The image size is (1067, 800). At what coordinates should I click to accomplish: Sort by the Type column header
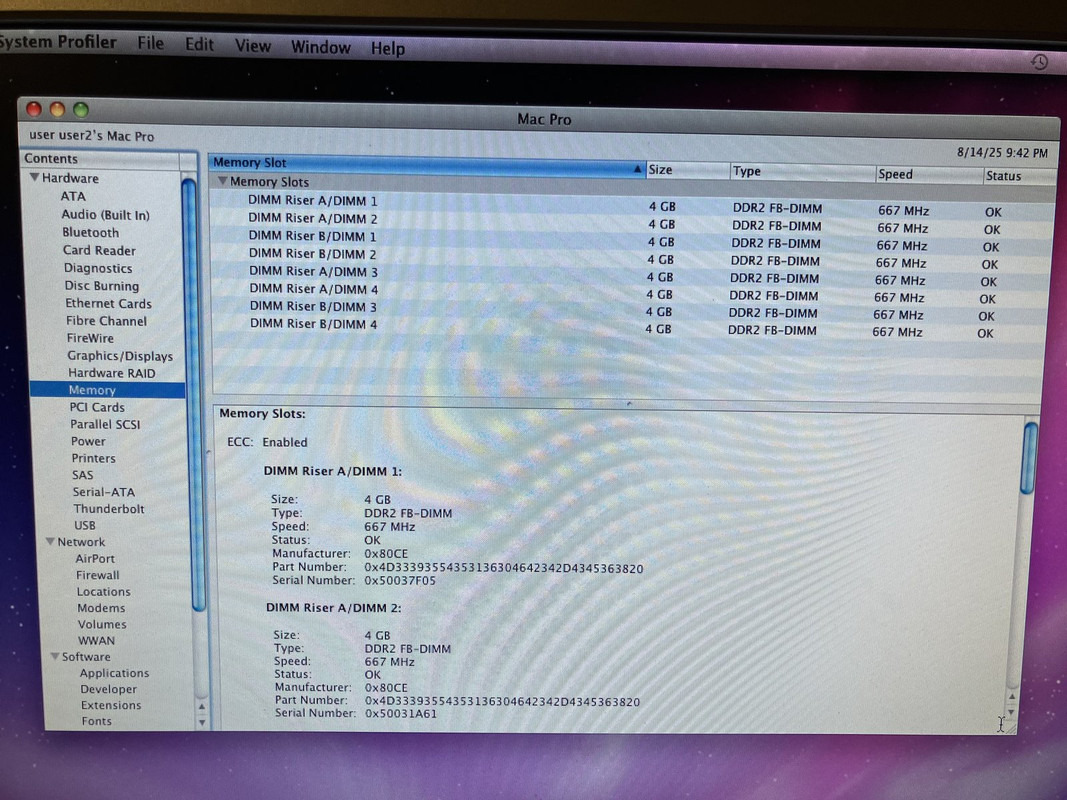click(x=802, y=171)
